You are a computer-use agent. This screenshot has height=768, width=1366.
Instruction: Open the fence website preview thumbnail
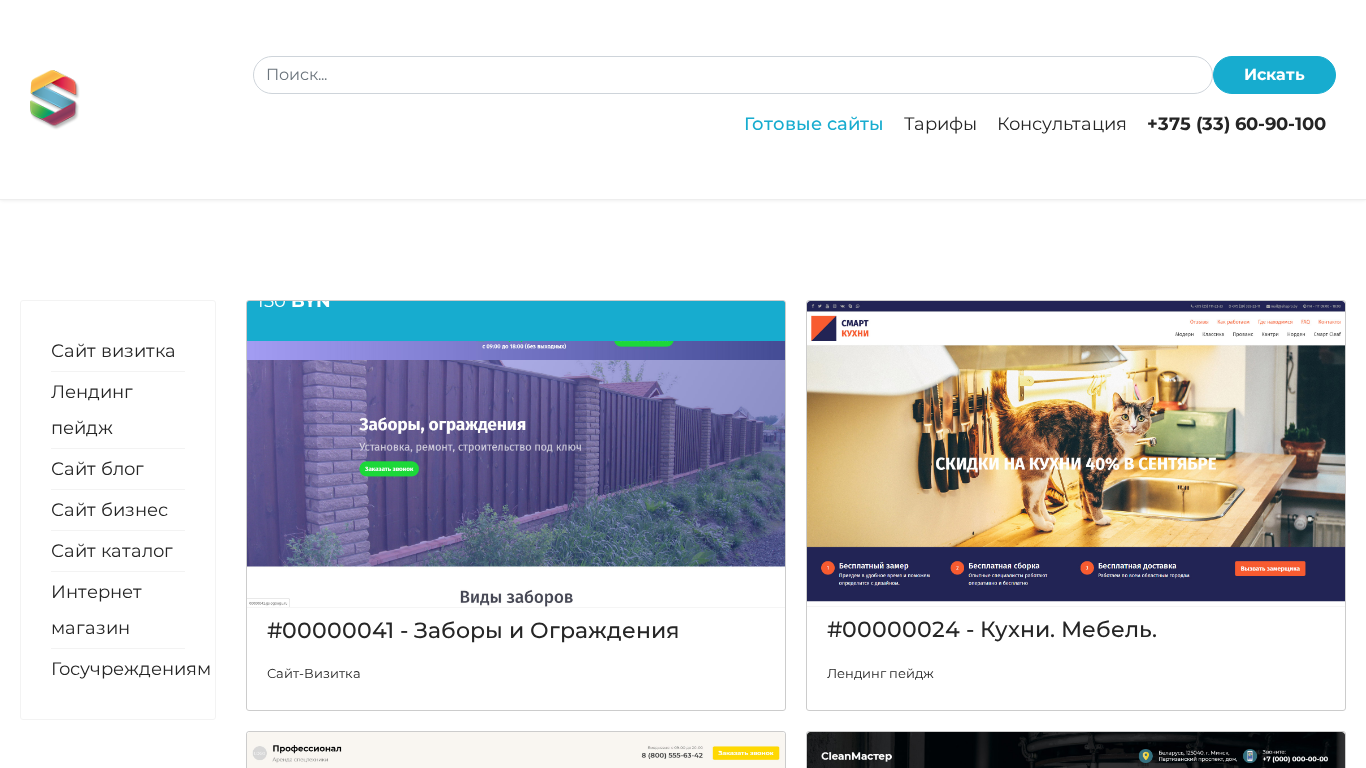pos(516,454)
